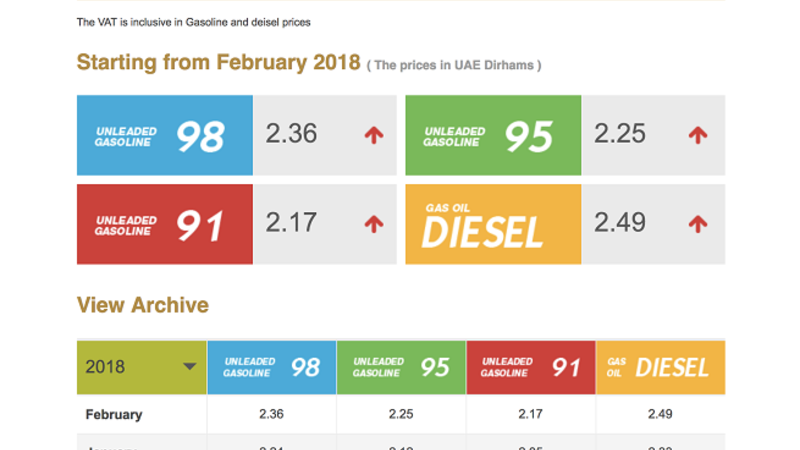The image size is (800, 450).
Task: Click the dropdown arrow next to 2018
Action: pyautogui.click(x=189, y=367)
